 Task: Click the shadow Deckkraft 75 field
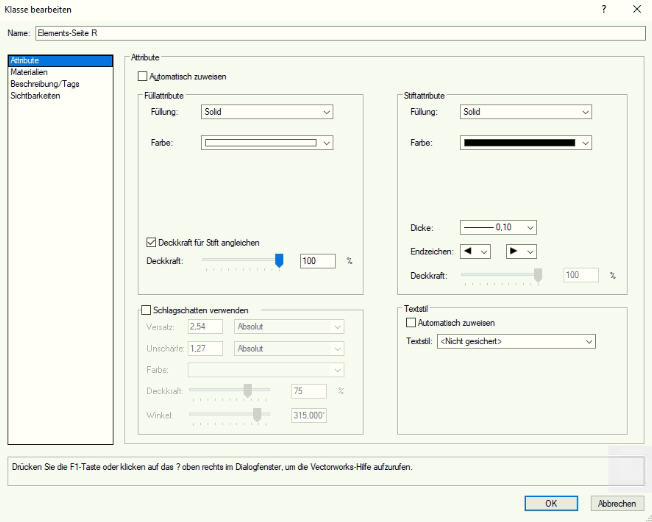coord(309,391)
